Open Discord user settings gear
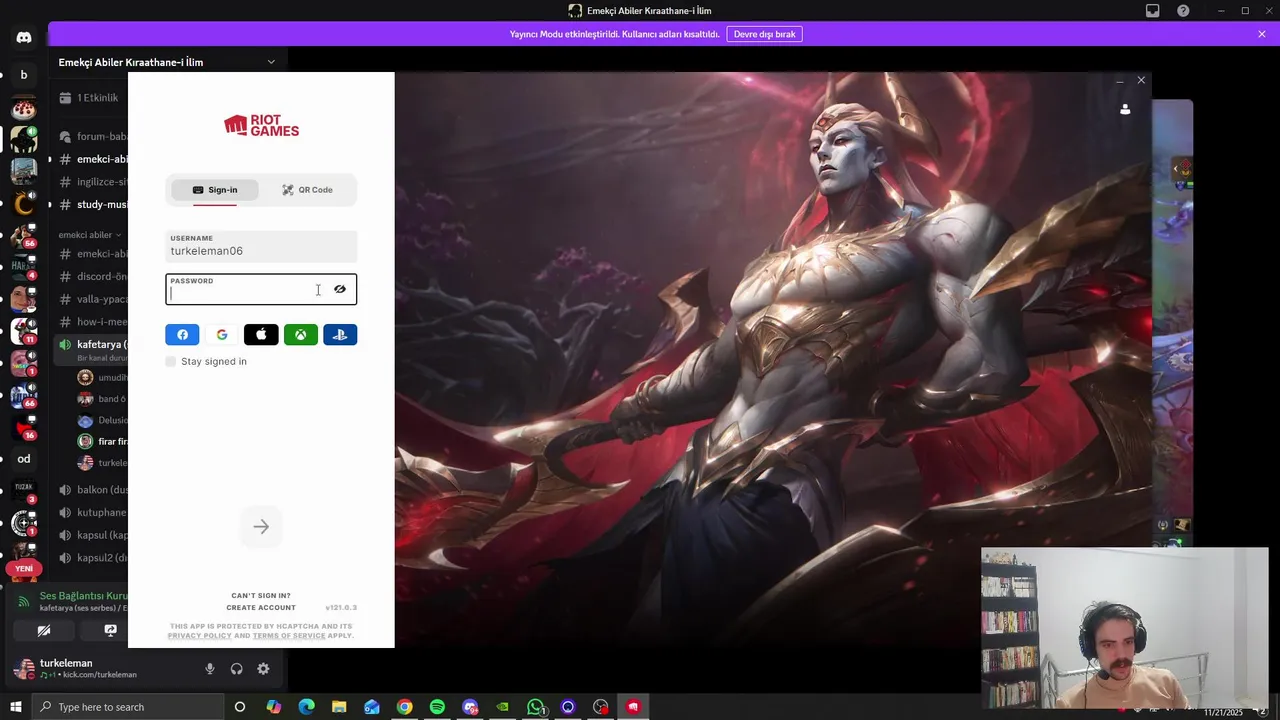 click(x=263, y=669)
